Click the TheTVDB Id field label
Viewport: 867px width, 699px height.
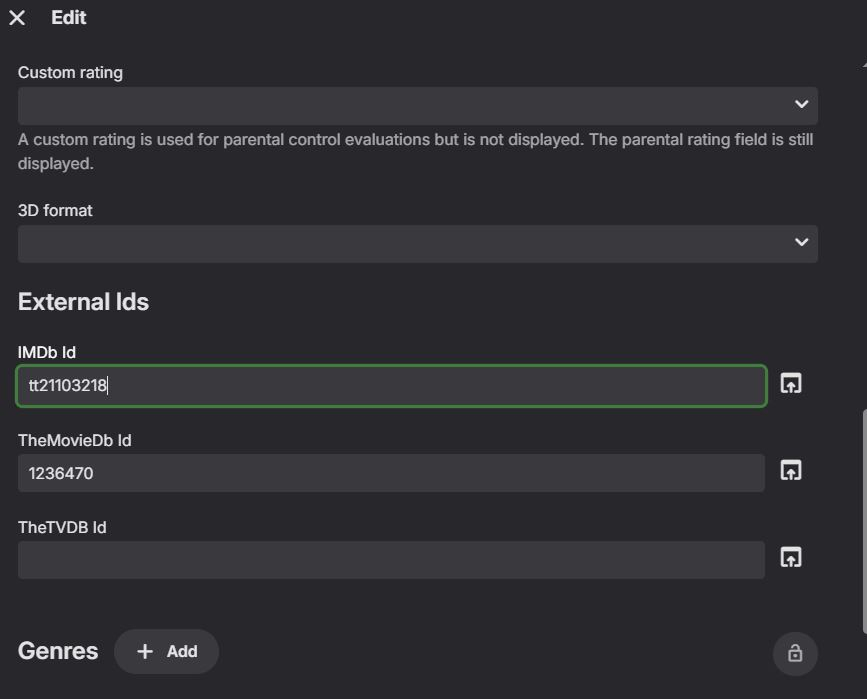tap(62, 527)
